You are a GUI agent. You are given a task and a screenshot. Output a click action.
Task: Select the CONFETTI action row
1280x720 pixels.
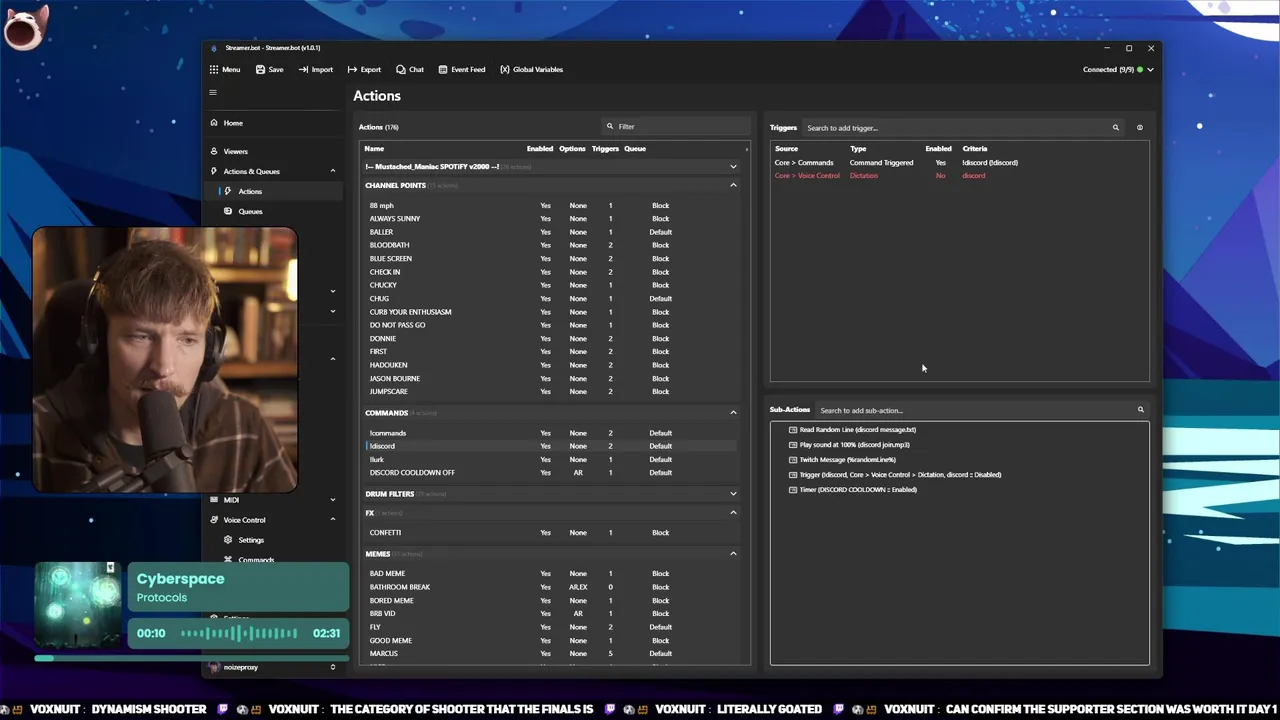click(x=550, y=533)
